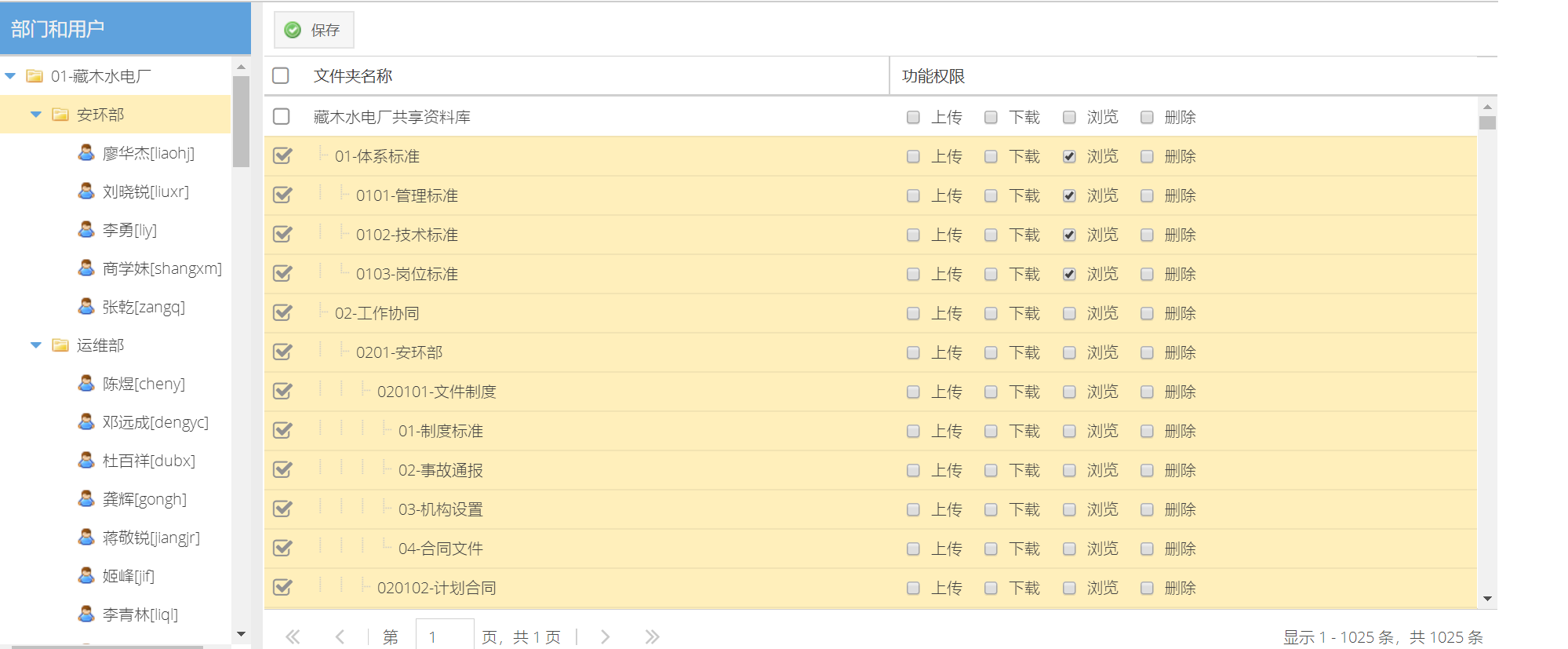Click the user icon for 陈煜[cheny]

click(86, 383)
